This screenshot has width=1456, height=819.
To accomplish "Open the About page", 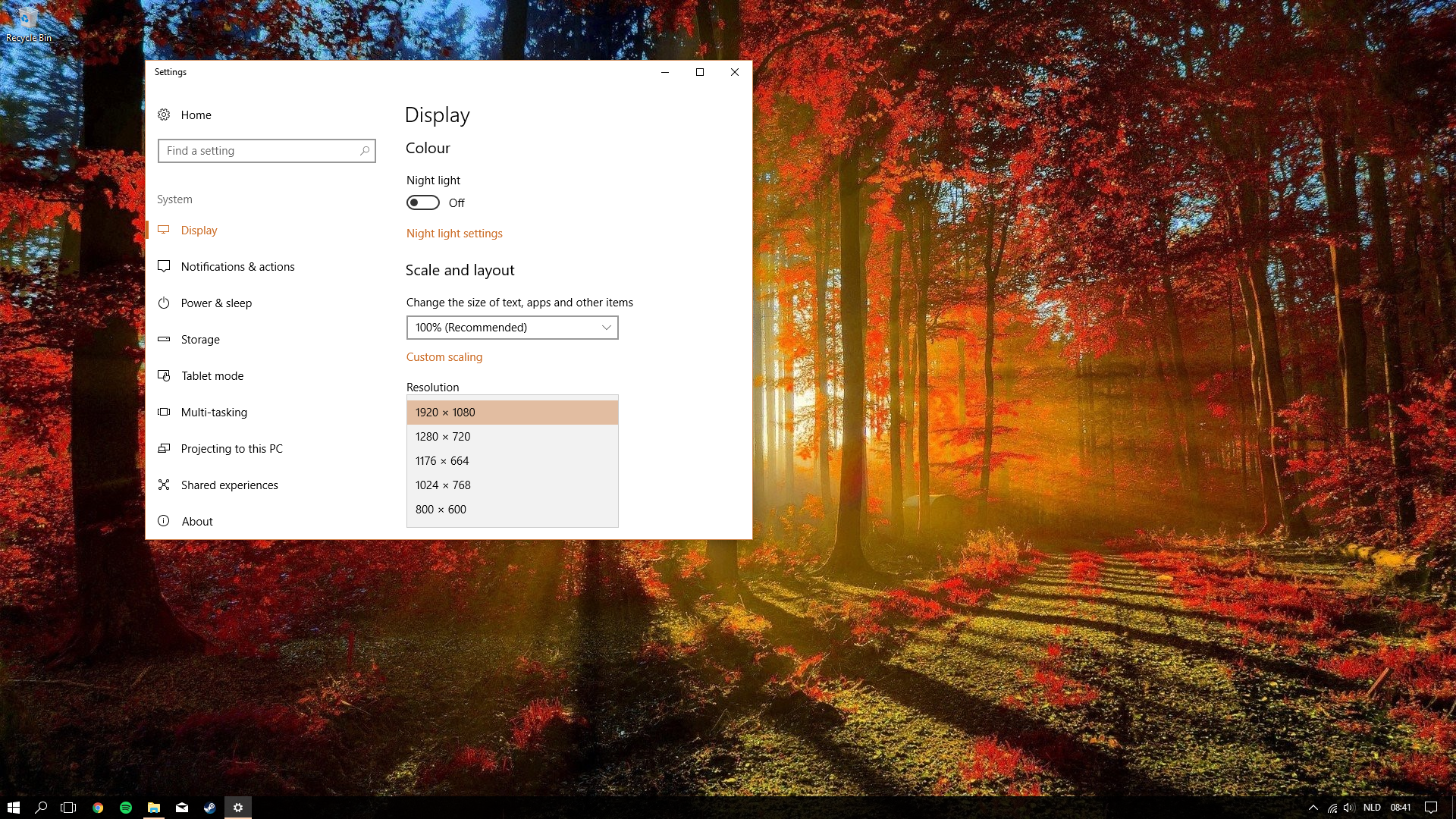I will [x=197, y=522].
